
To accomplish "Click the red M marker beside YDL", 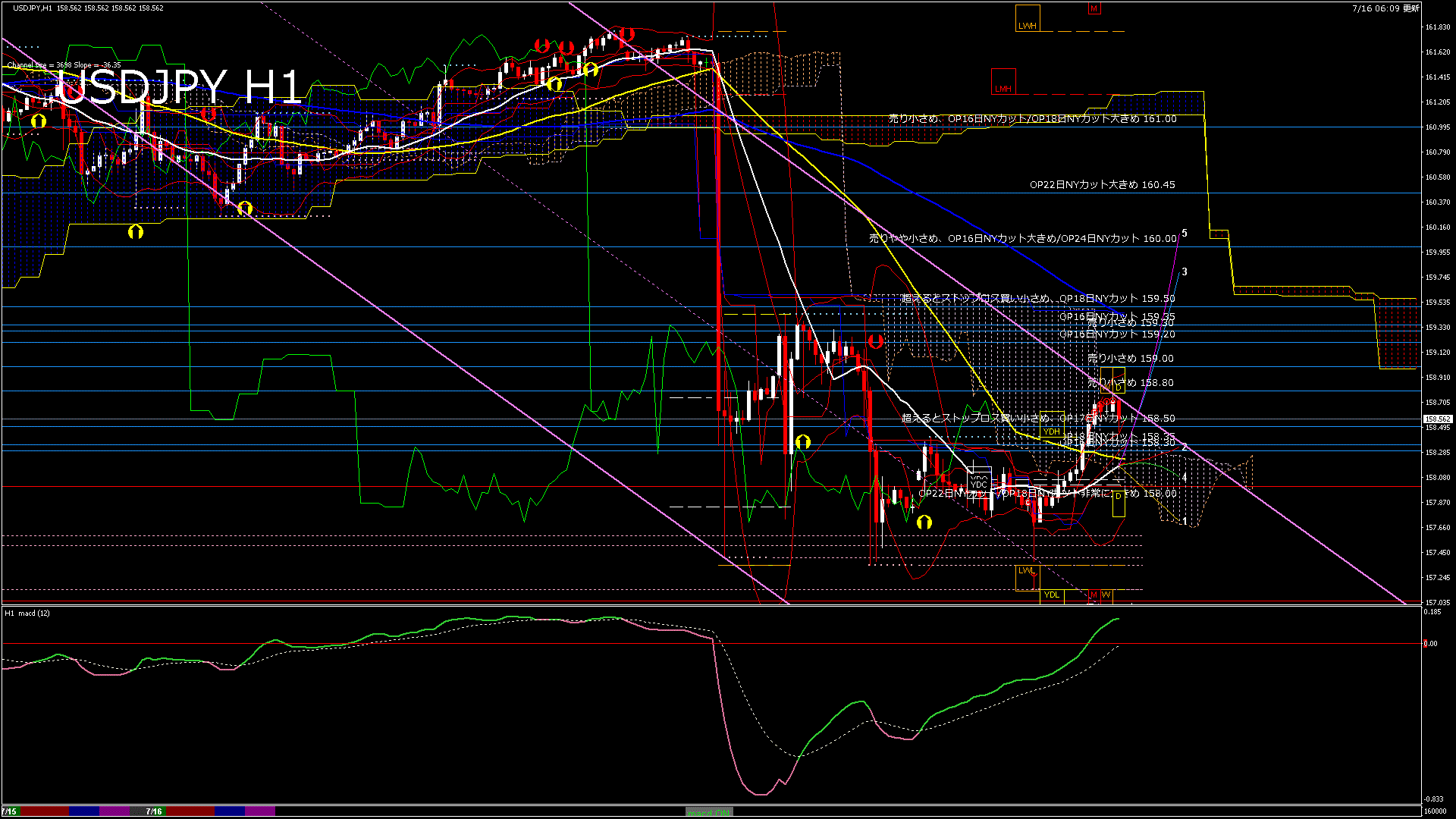I will coord(1094,595).
